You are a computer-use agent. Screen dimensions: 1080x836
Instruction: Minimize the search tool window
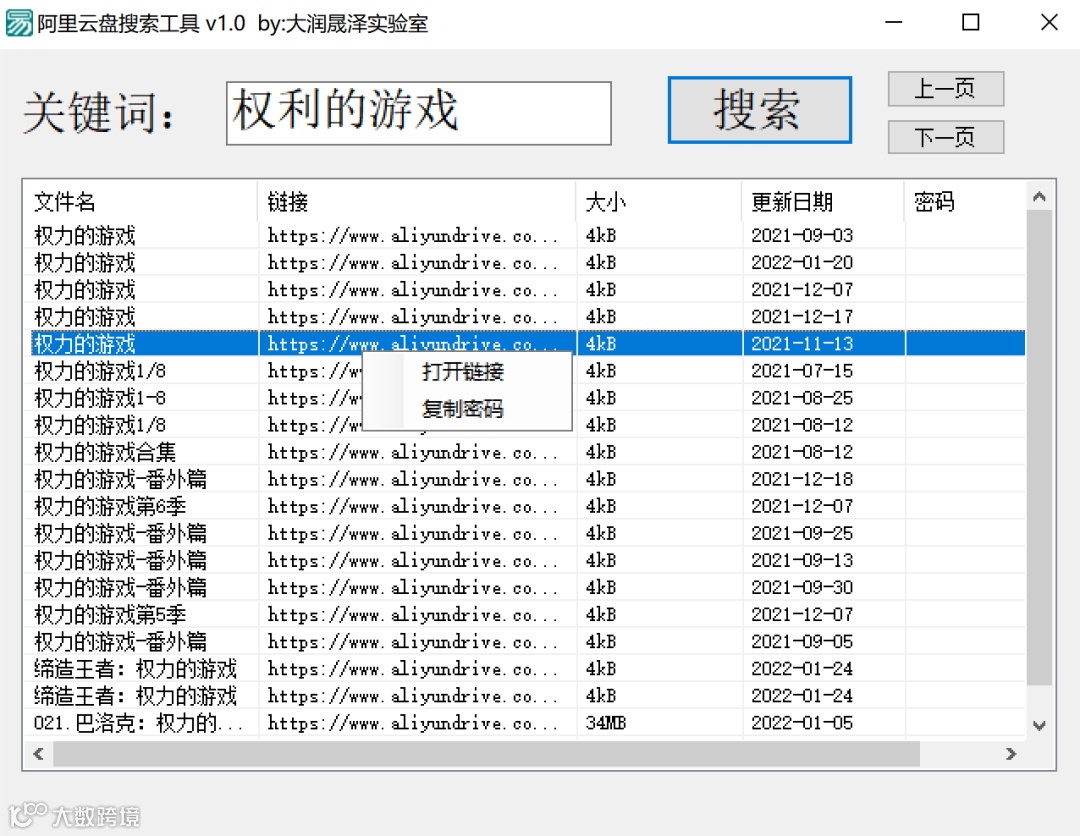coord(894,23)
